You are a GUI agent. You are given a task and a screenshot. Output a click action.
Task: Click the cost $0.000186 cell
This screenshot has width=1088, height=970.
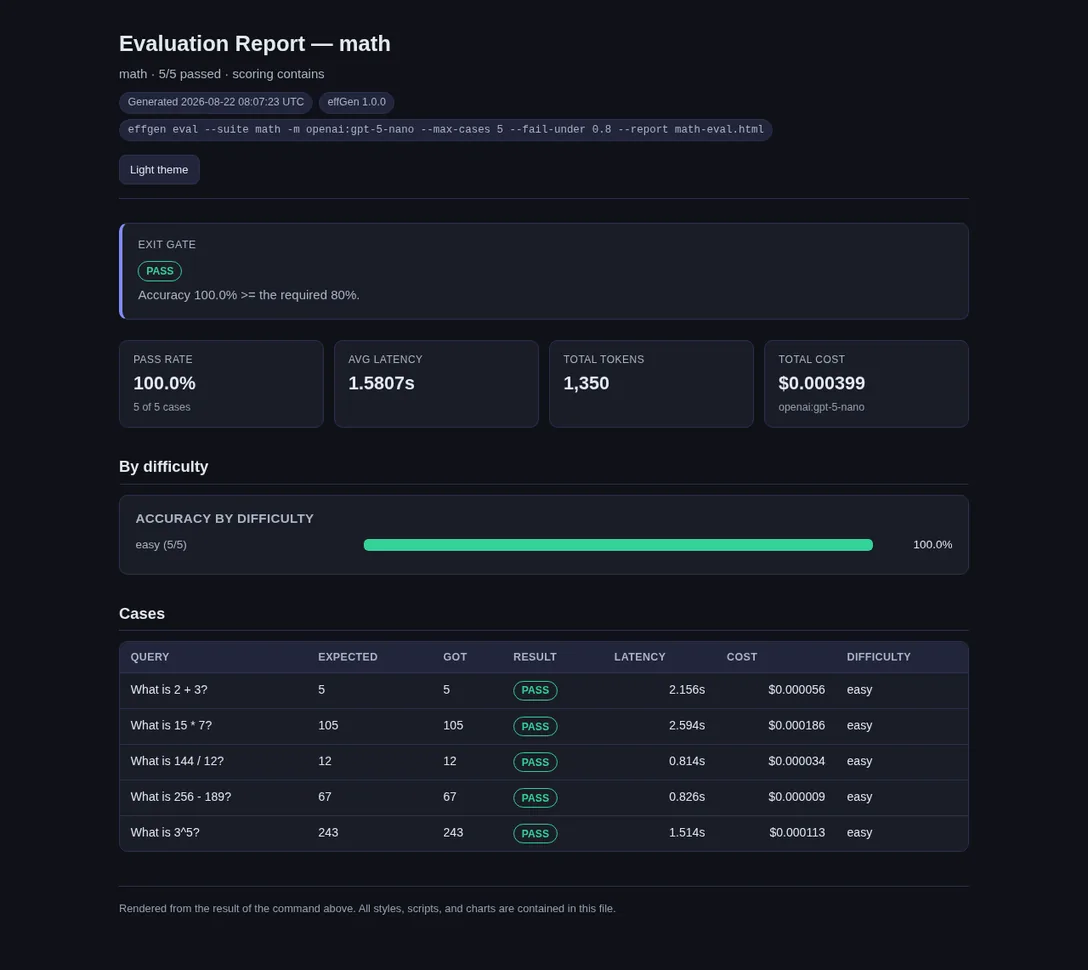pos(797,725)
